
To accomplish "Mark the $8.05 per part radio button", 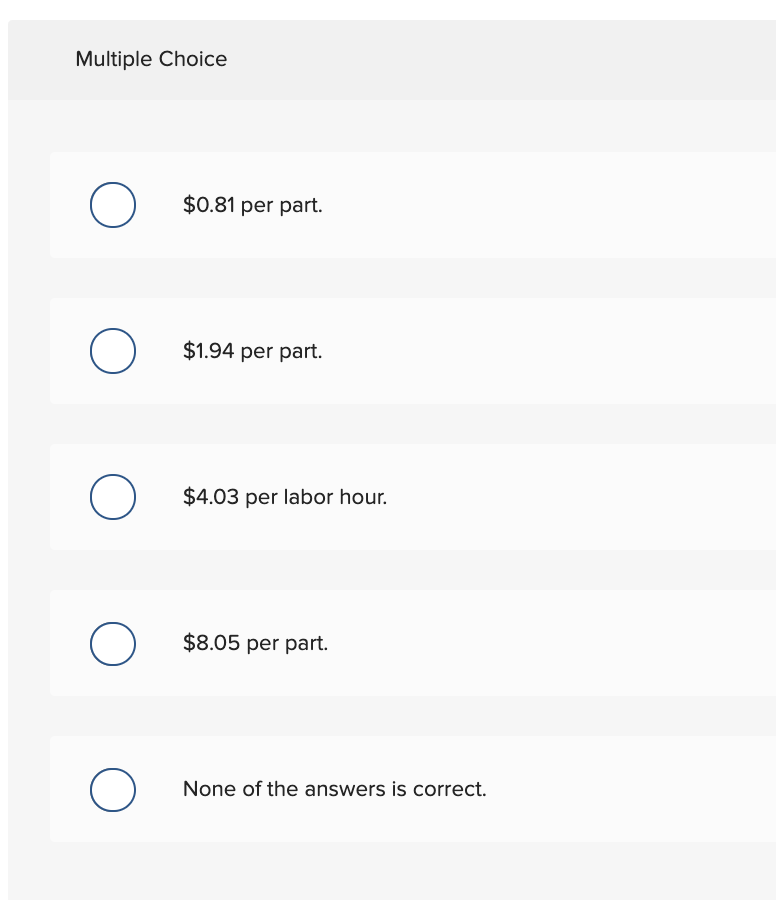I will pyautogui.click(x=113, y=643).
